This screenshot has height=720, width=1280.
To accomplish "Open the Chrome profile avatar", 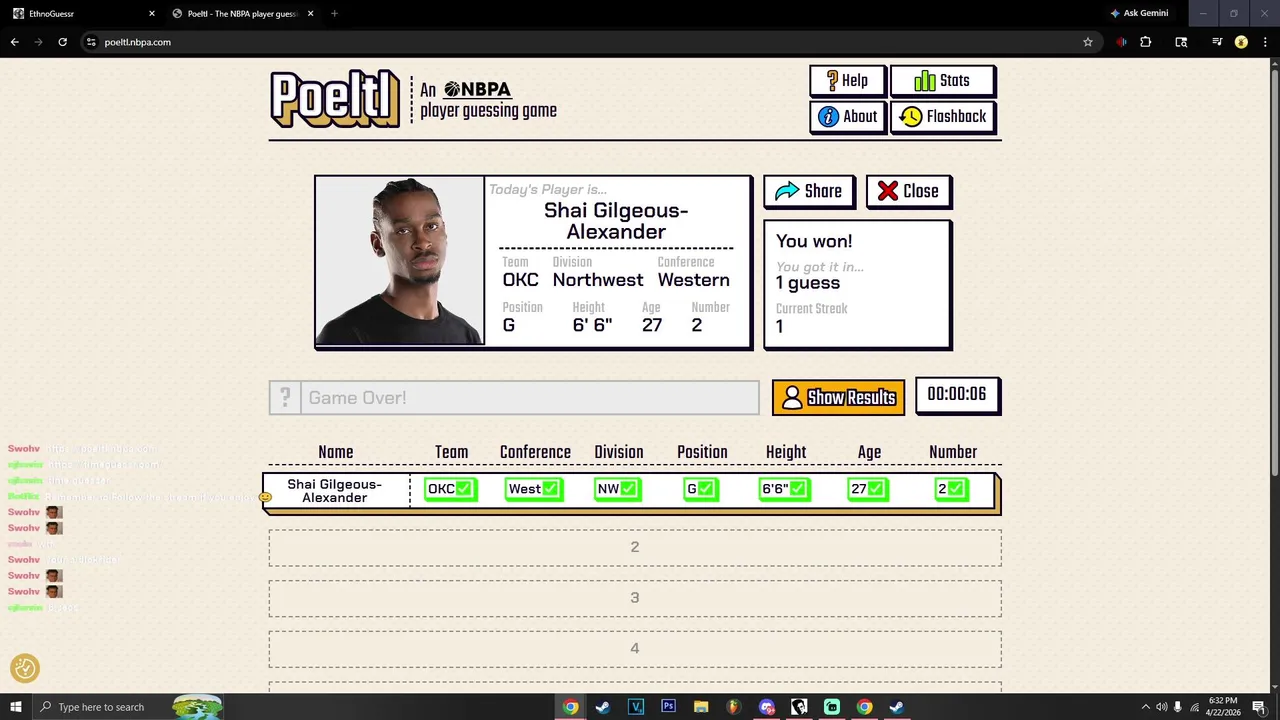I will point(1241,42).
